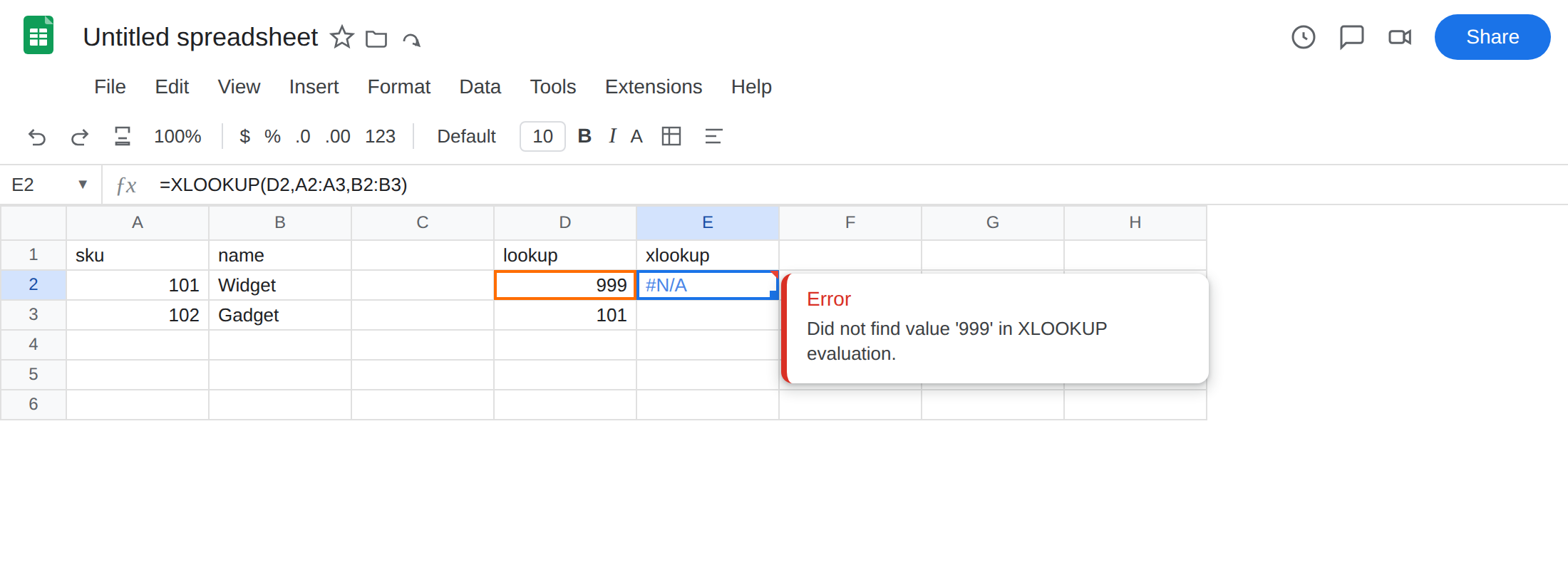Rename the Untitled spreadsheet title
This screenshot has height=570, width=1568.
[x=200, y=37]
